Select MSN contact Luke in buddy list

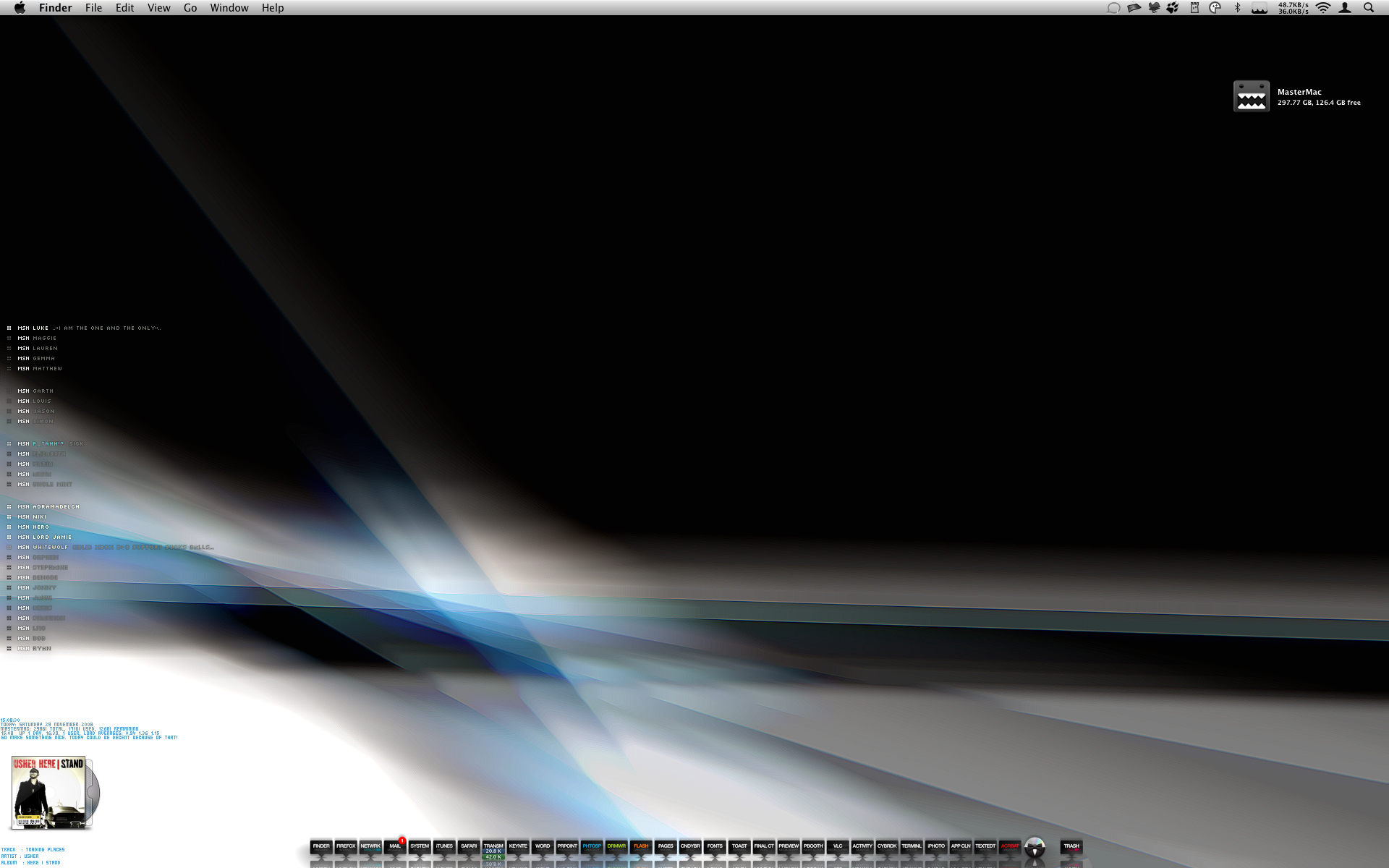[40, 328]
